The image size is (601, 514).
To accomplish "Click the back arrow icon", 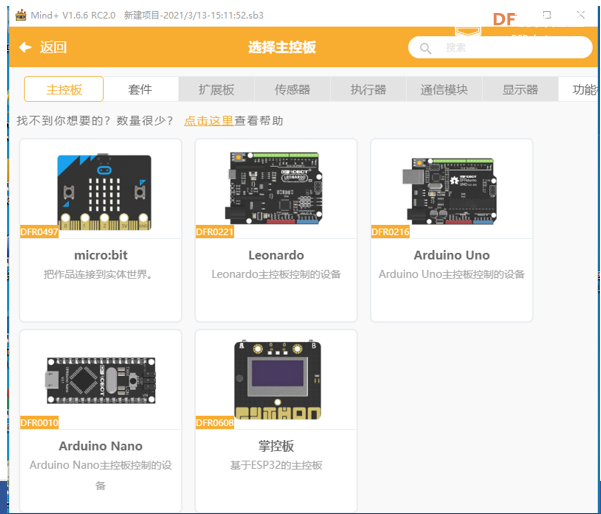I will [x=25, y=47].
